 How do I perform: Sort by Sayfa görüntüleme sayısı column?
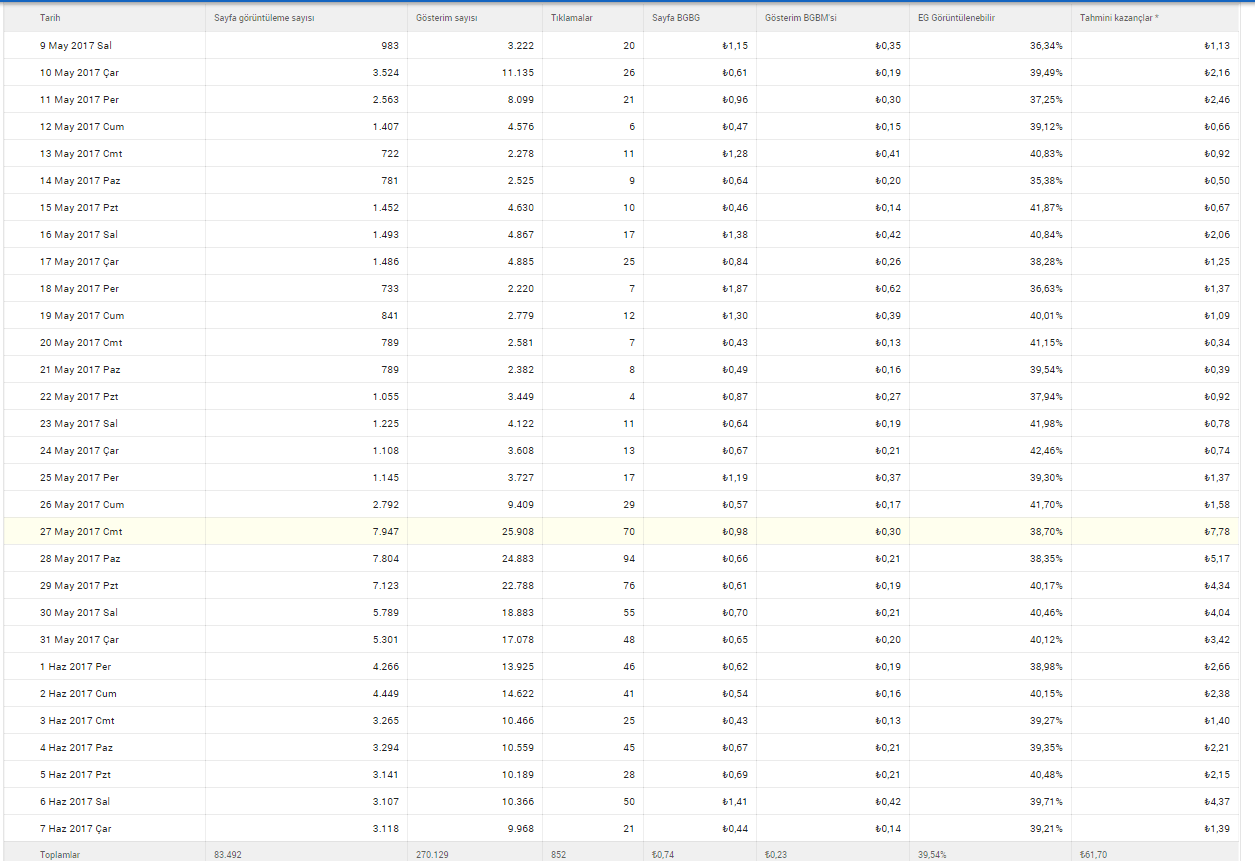(x=266, y=18)
